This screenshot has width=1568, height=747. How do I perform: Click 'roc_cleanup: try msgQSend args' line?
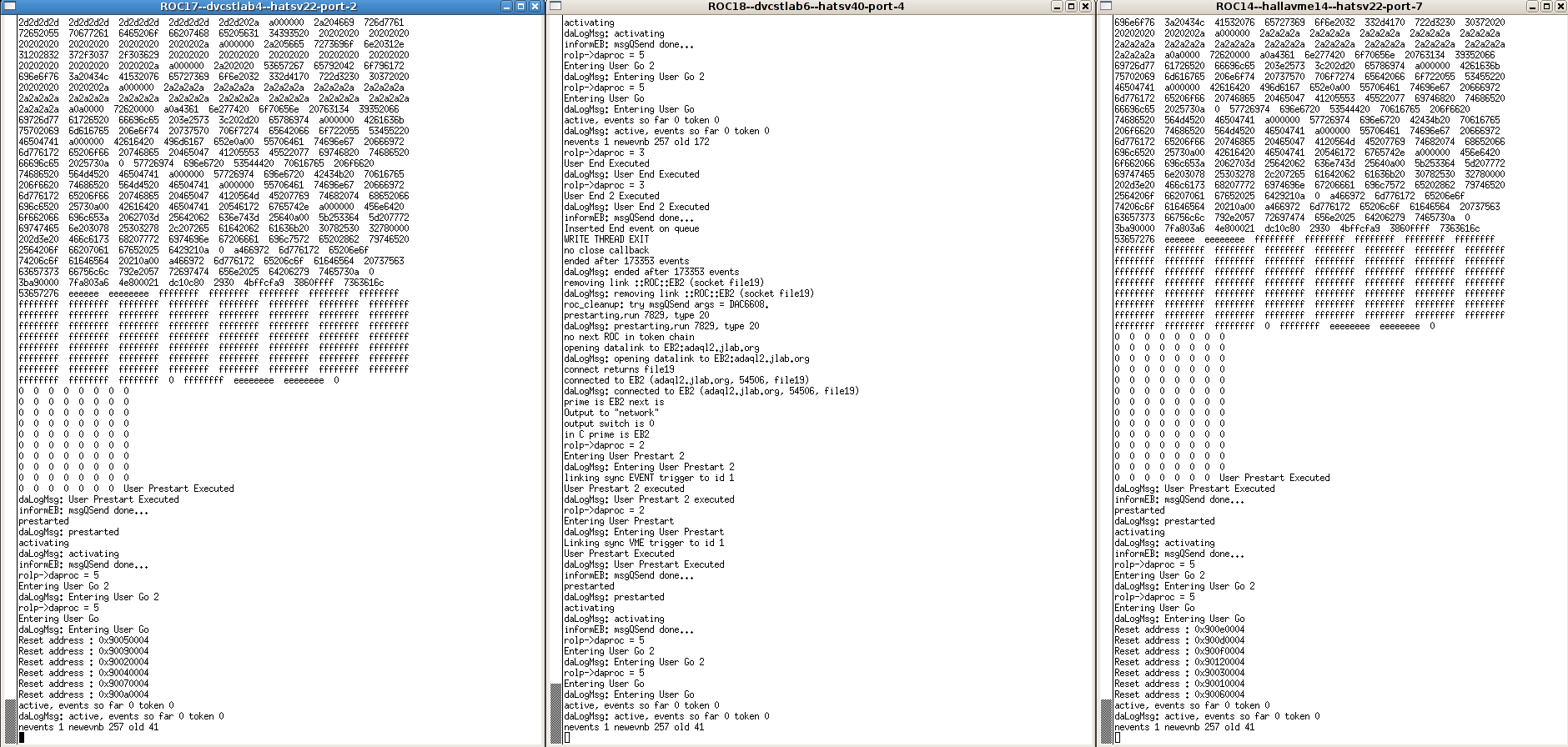(666, 304)
